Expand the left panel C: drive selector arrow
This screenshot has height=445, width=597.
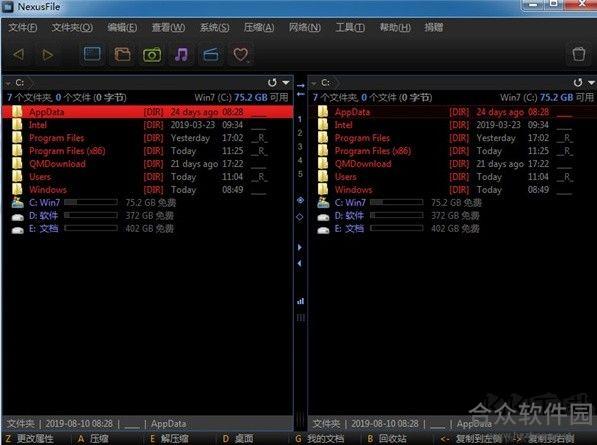8,83
